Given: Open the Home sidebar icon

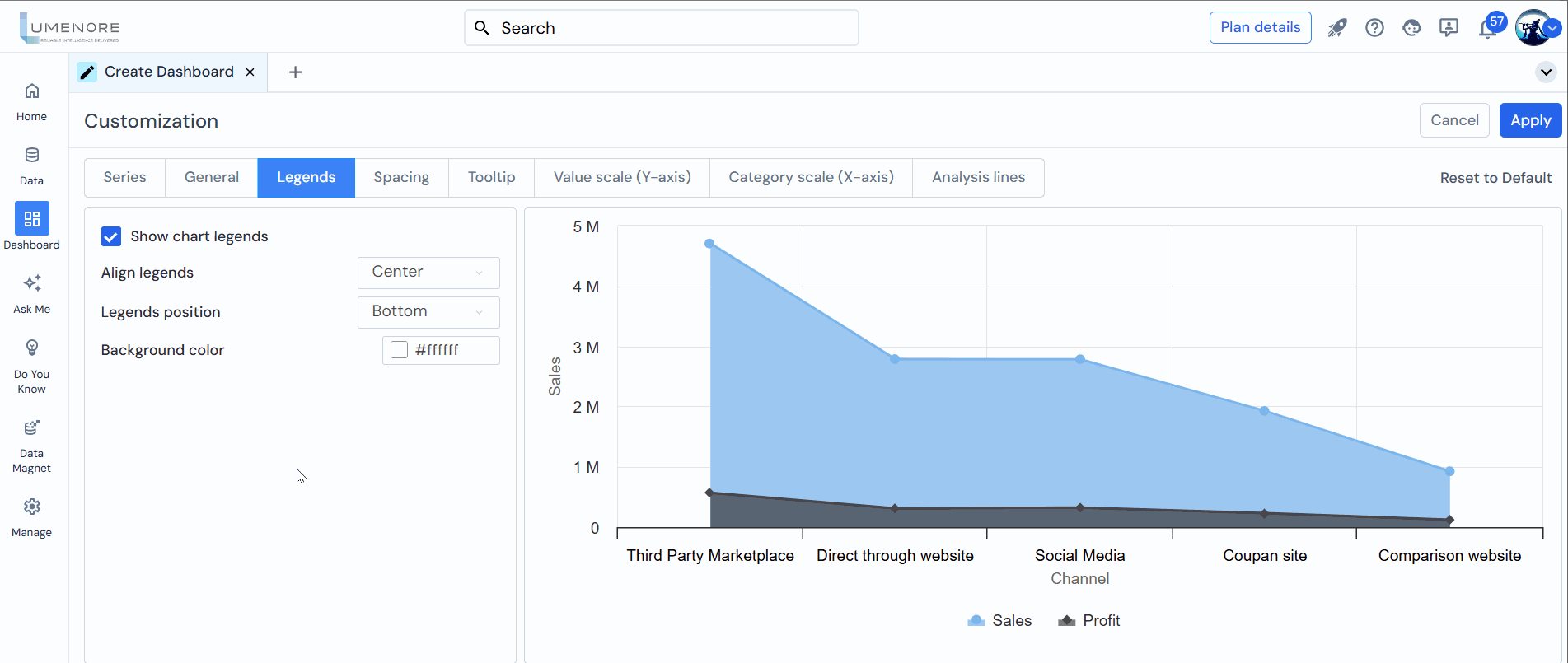Looking at the screenshot, I should tap(31, 91).
